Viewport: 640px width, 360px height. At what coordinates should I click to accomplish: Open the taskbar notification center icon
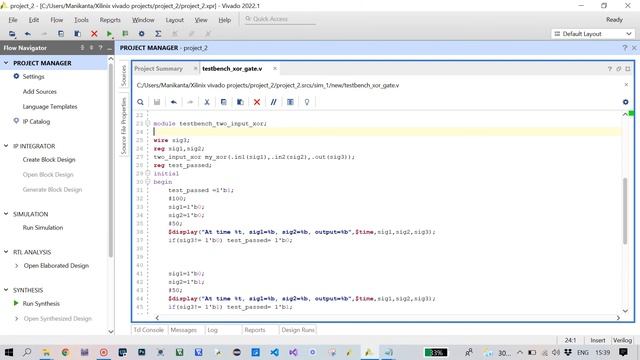[x=623, y=352]
